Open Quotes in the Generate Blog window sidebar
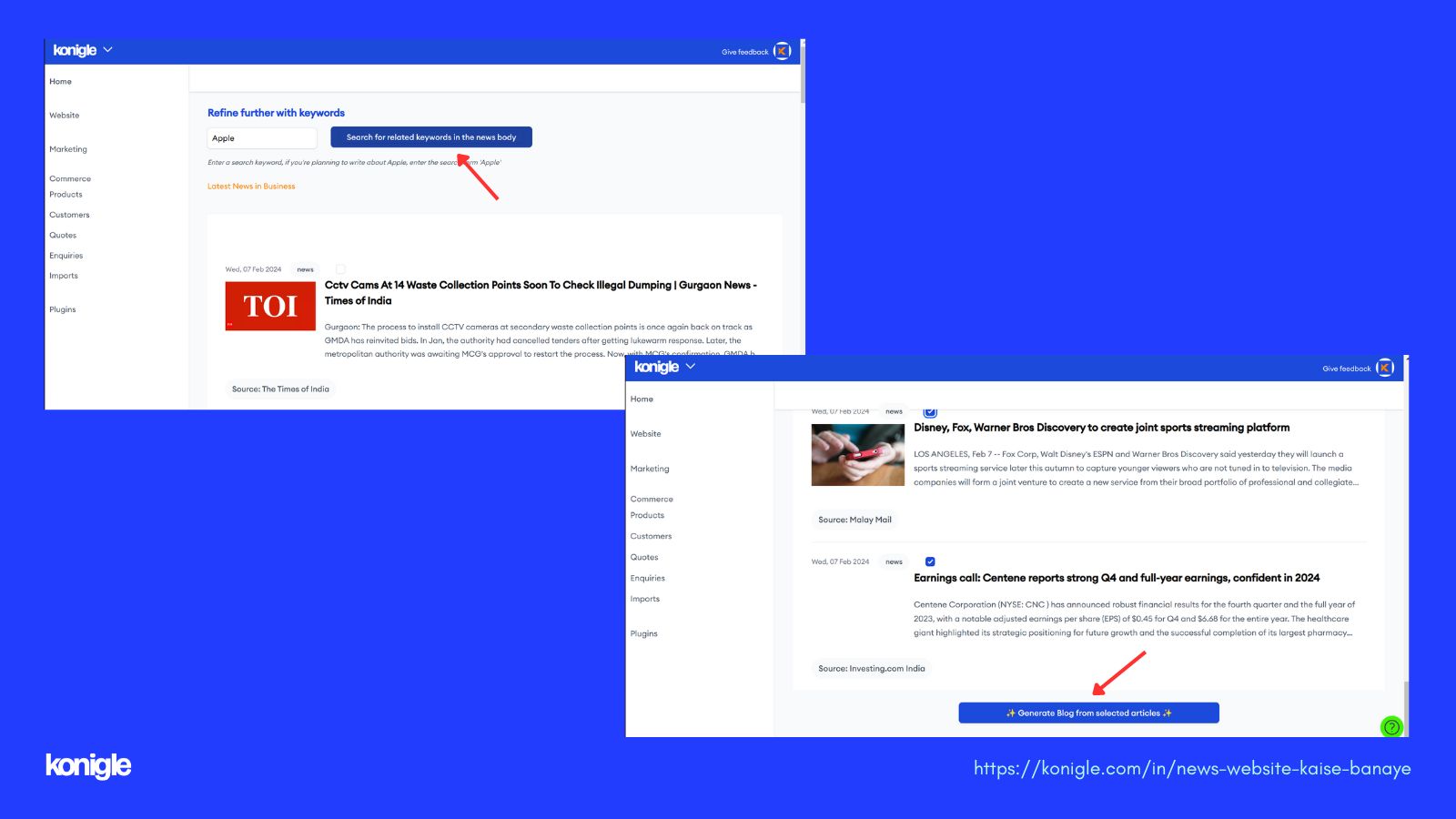1456x819 pixels. point(644,558)
